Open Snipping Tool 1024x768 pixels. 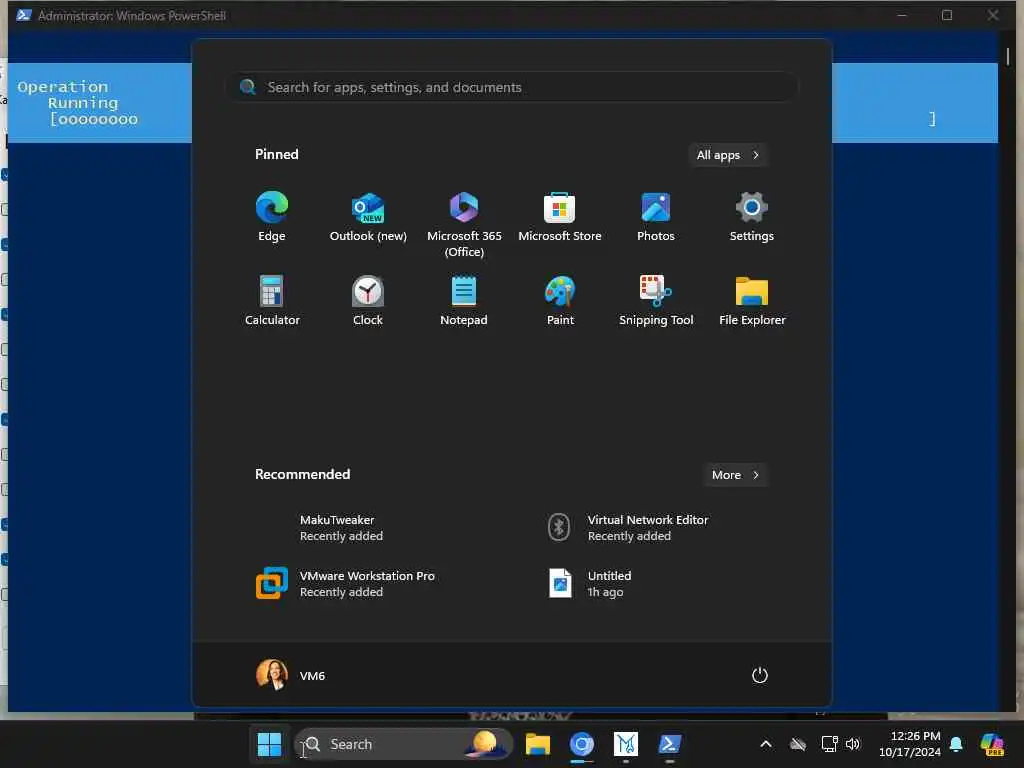[656, 301]
